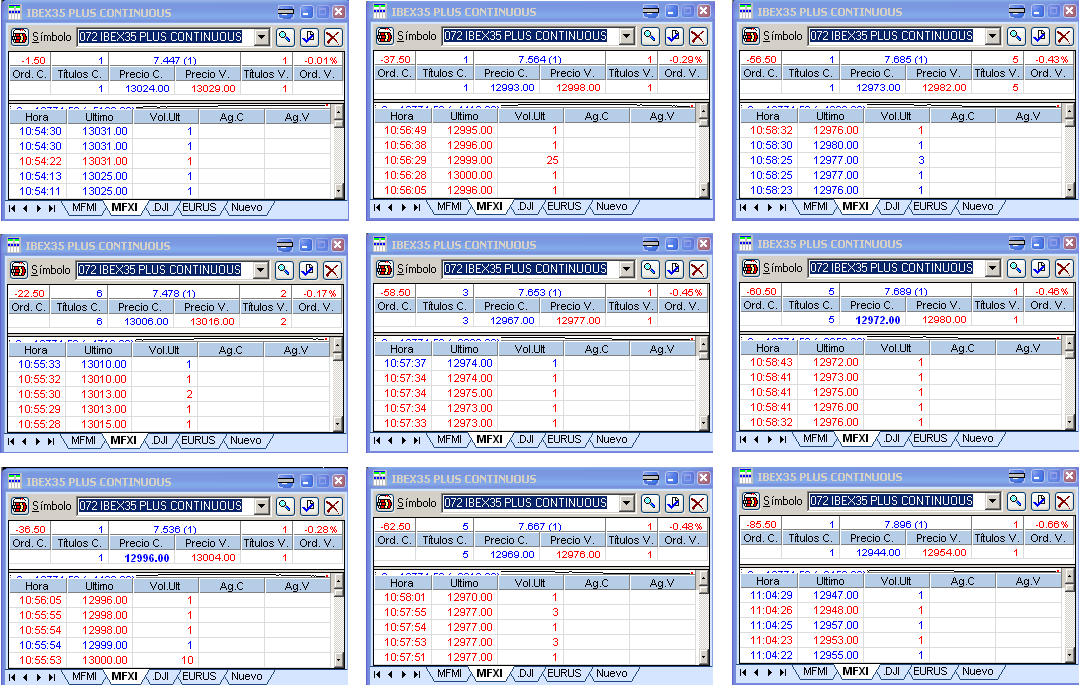
Task: Click the document checkmark icon in the -0.28% window
Action: [309, 506]
